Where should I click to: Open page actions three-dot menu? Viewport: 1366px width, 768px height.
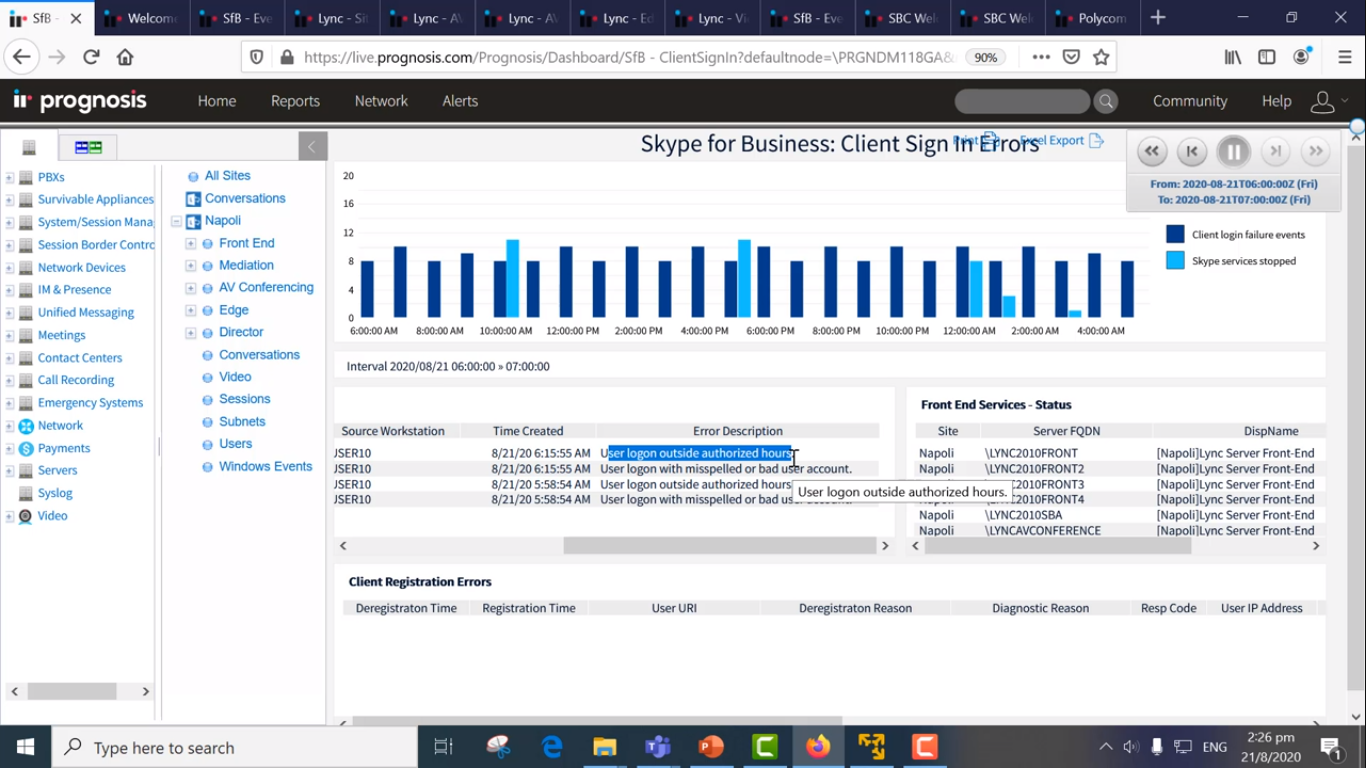(x=1041, y=57)
